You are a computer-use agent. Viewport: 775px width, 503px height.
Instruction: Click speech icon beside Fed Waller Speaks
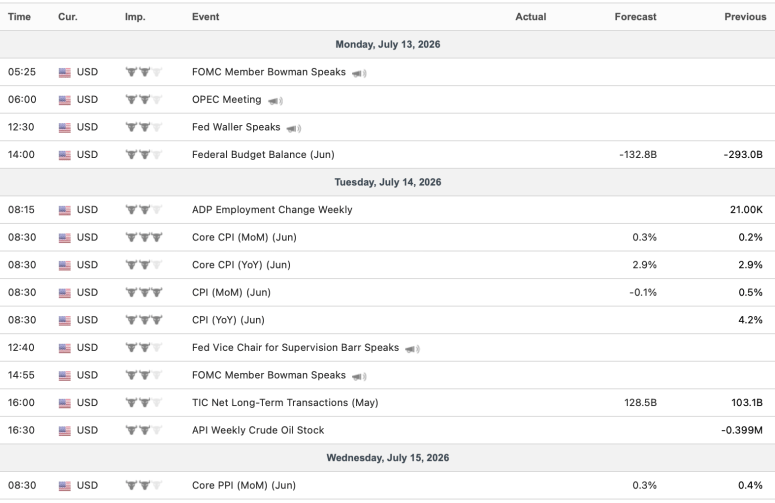pyautogui.click(x=294, y=129)
